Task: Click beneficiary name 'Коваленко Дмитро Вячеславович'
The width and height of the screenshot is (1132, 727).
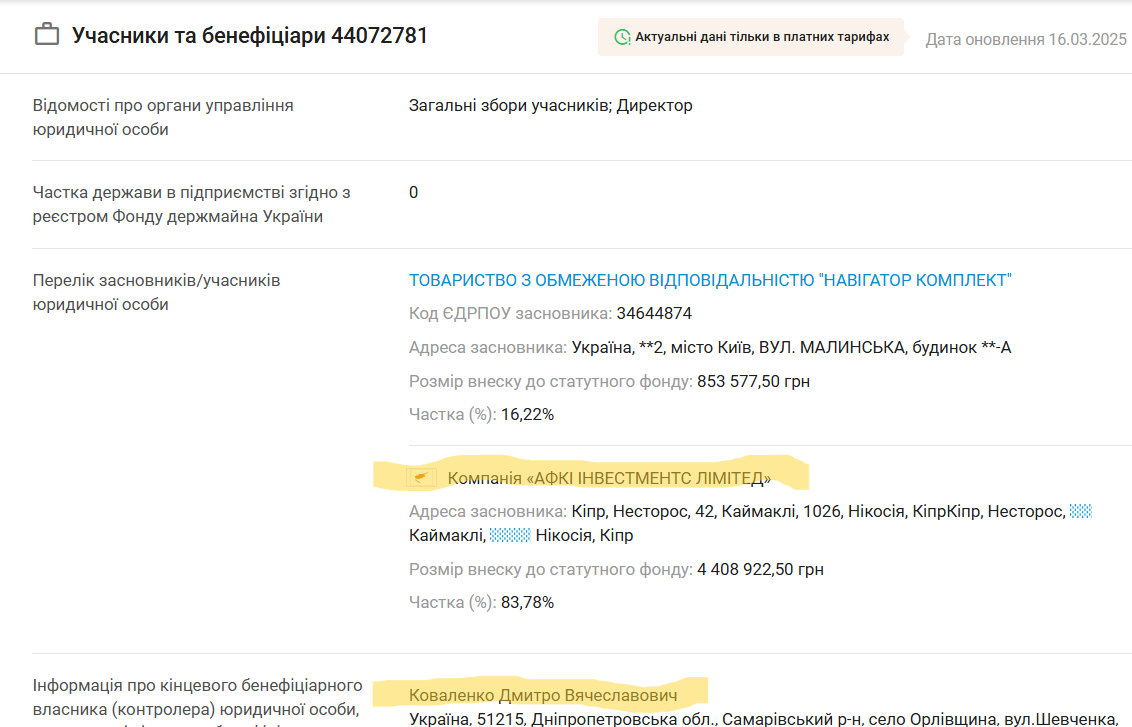Action: click(543, 695)
